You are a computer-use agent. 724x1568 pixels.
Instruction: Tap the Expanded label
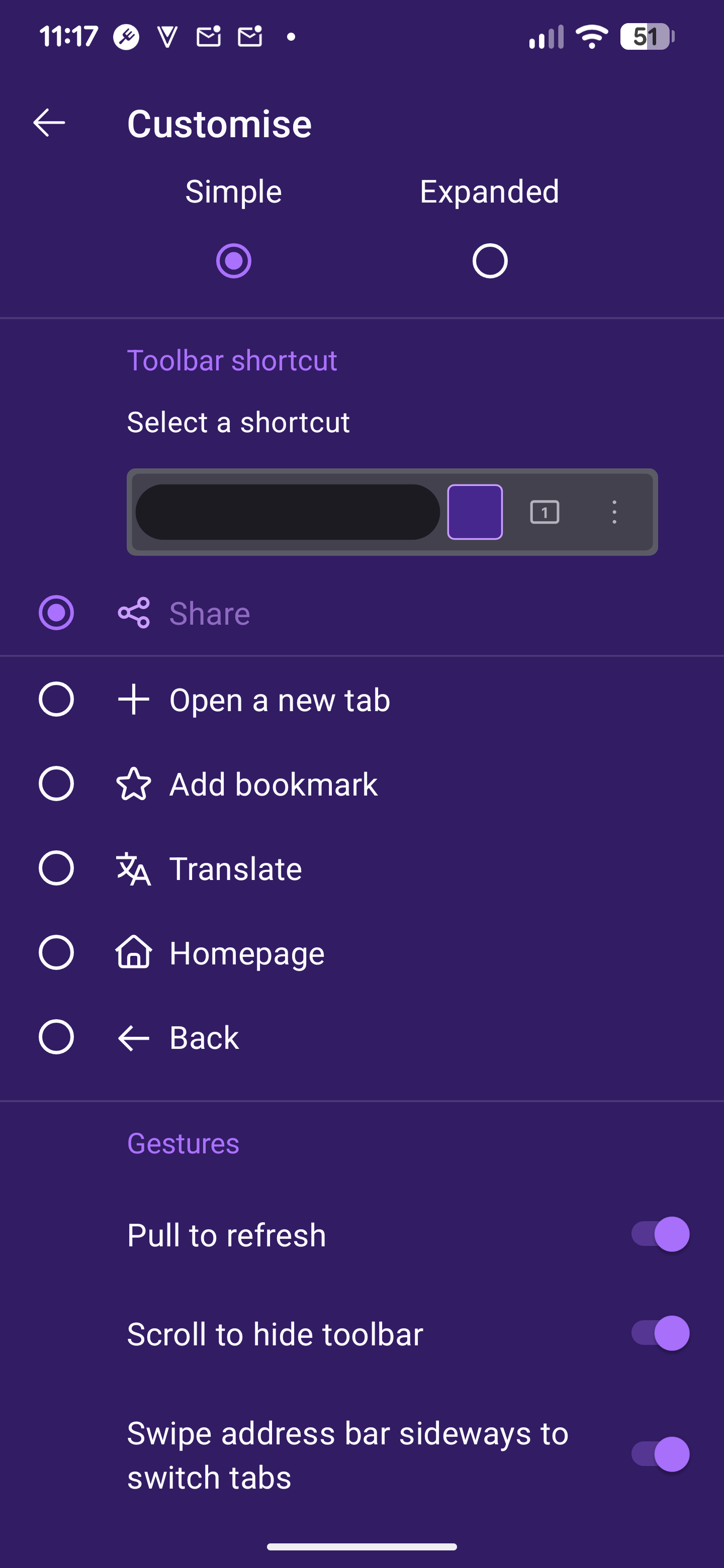[x=489, y=192]
